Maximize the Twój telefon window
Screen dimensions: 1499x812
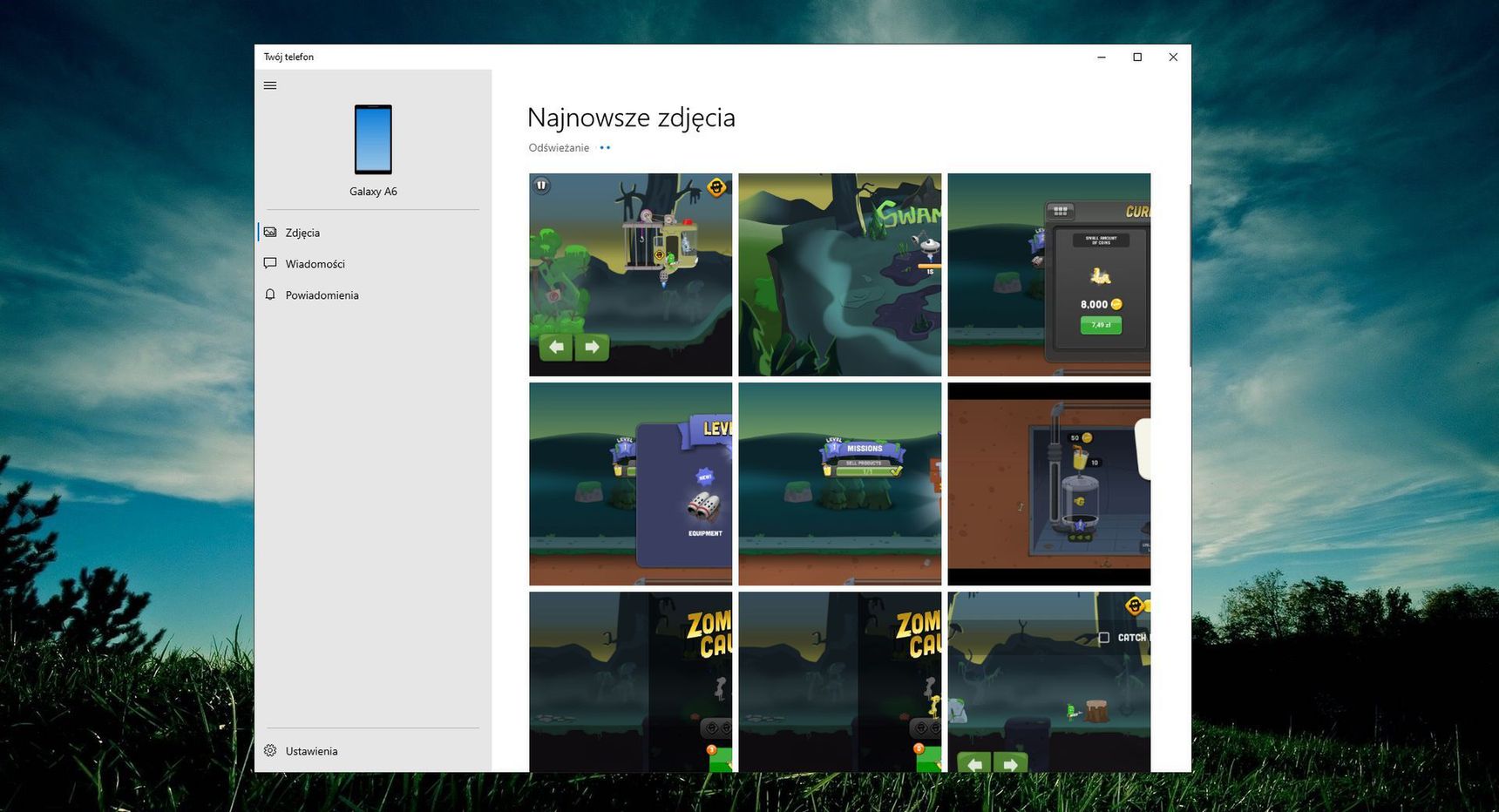1137,57
